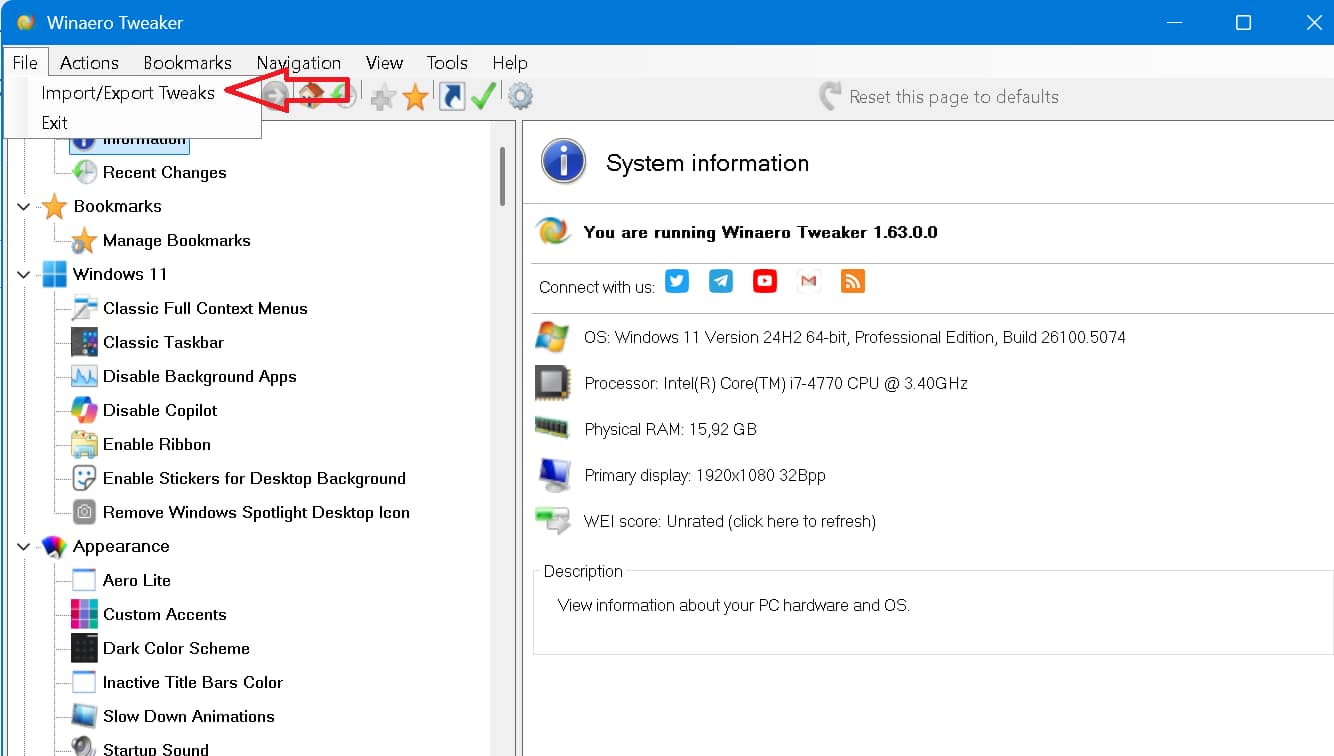Open the Navigation menu
Image resolution: width=1334 pixels, height=756 pixels.
298,62
